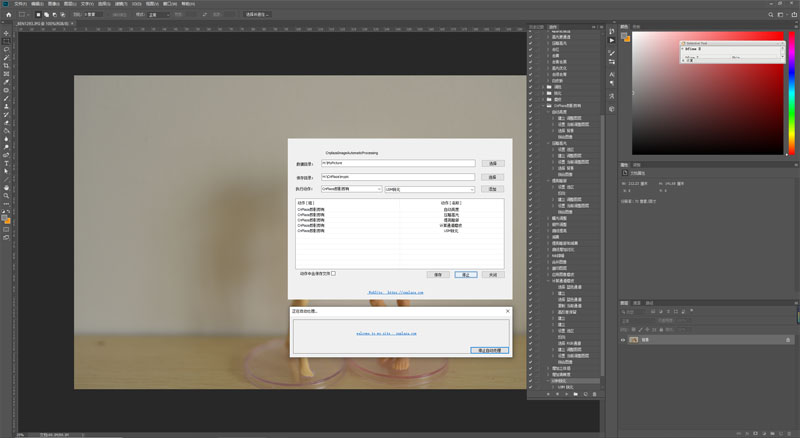800x438 pixels.
Task: Click the Home icon in options bar
Action: point(7,15)
